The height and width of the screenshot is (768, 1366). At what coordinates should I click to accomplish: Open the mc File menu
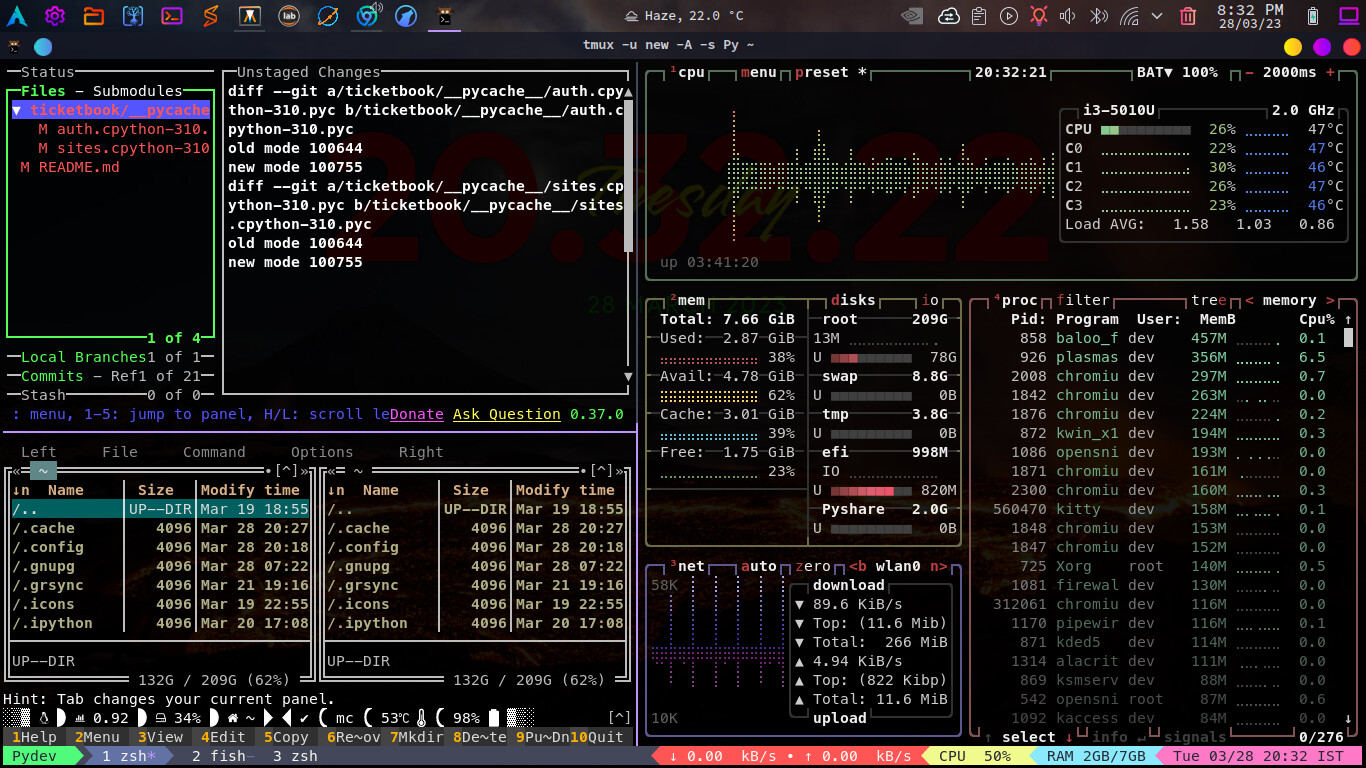point(120,452)
